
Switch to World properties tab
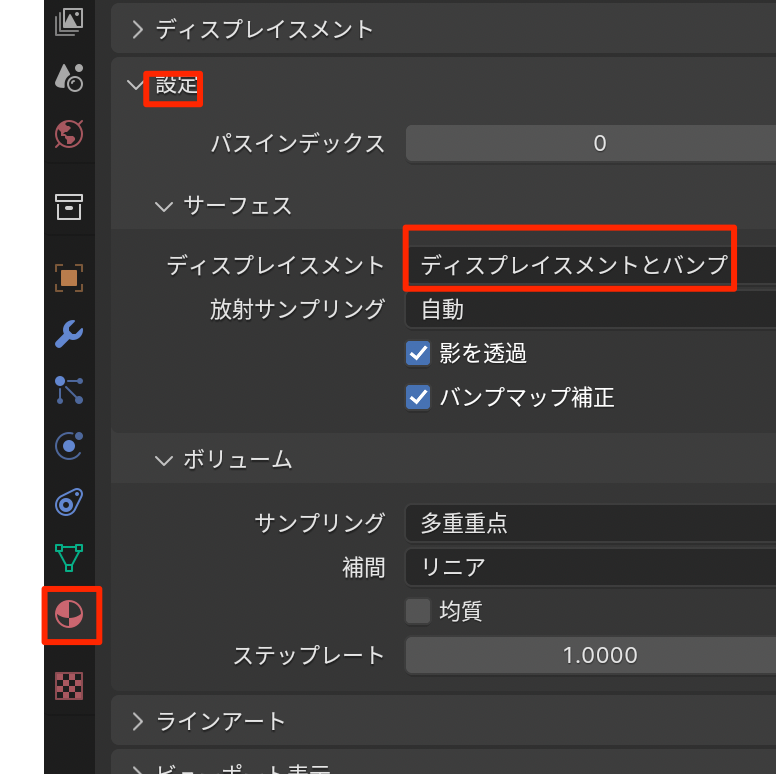(x=69, y=133)
